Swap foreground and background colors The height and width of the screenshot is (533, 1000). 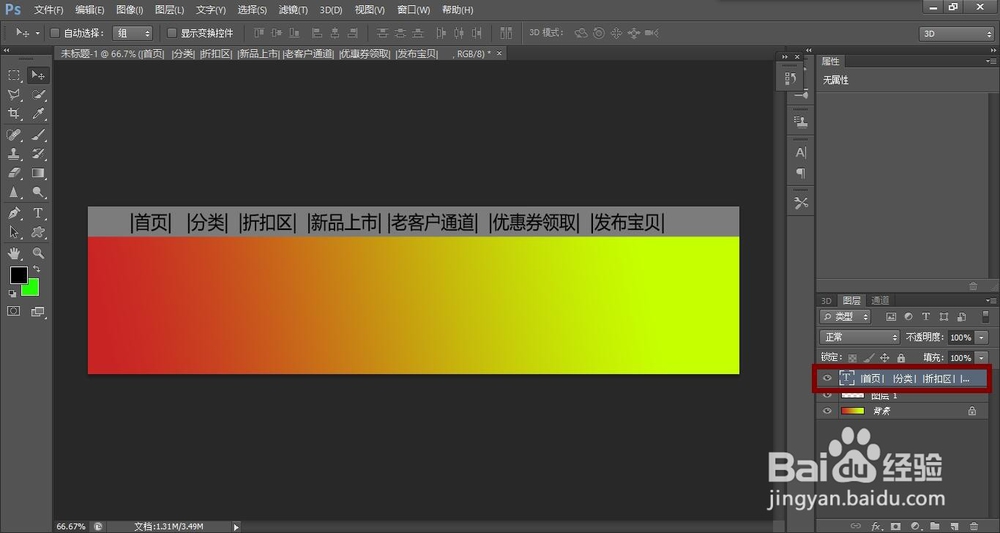(x=36, y=269)
